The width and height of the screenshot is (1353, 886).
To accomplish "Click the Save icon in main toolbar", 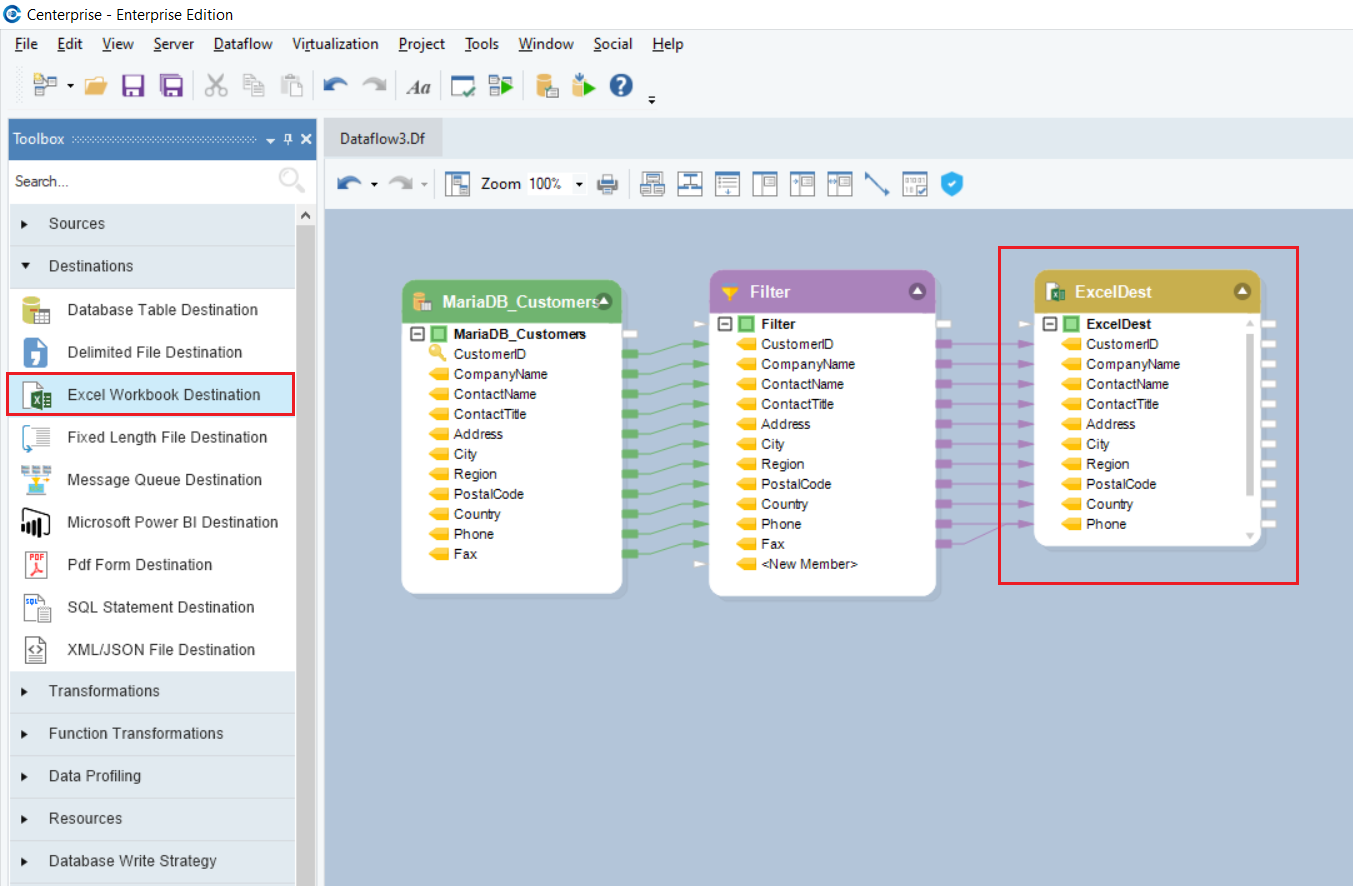I will click(x=133, y=86).
